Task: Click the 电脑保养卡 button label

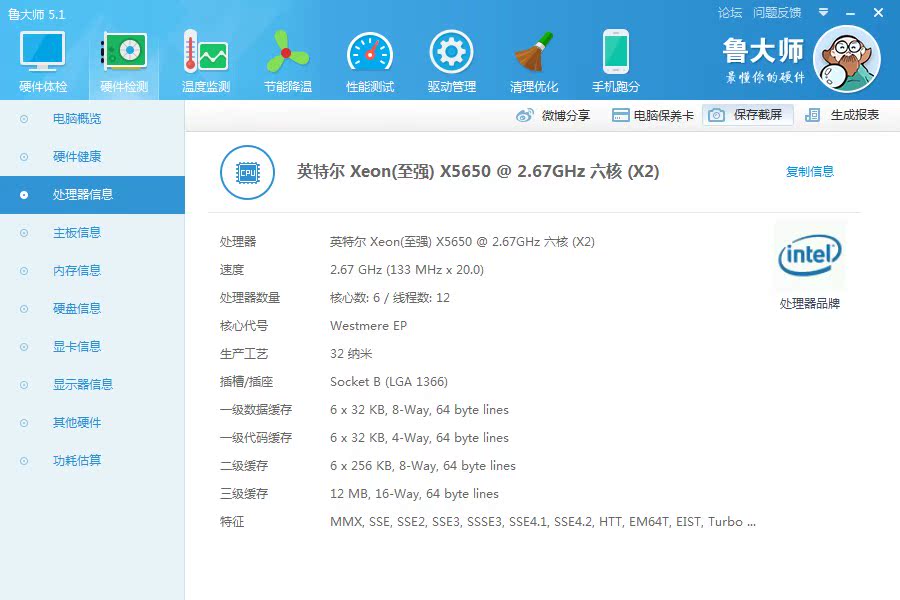Action: click(664, 115)
